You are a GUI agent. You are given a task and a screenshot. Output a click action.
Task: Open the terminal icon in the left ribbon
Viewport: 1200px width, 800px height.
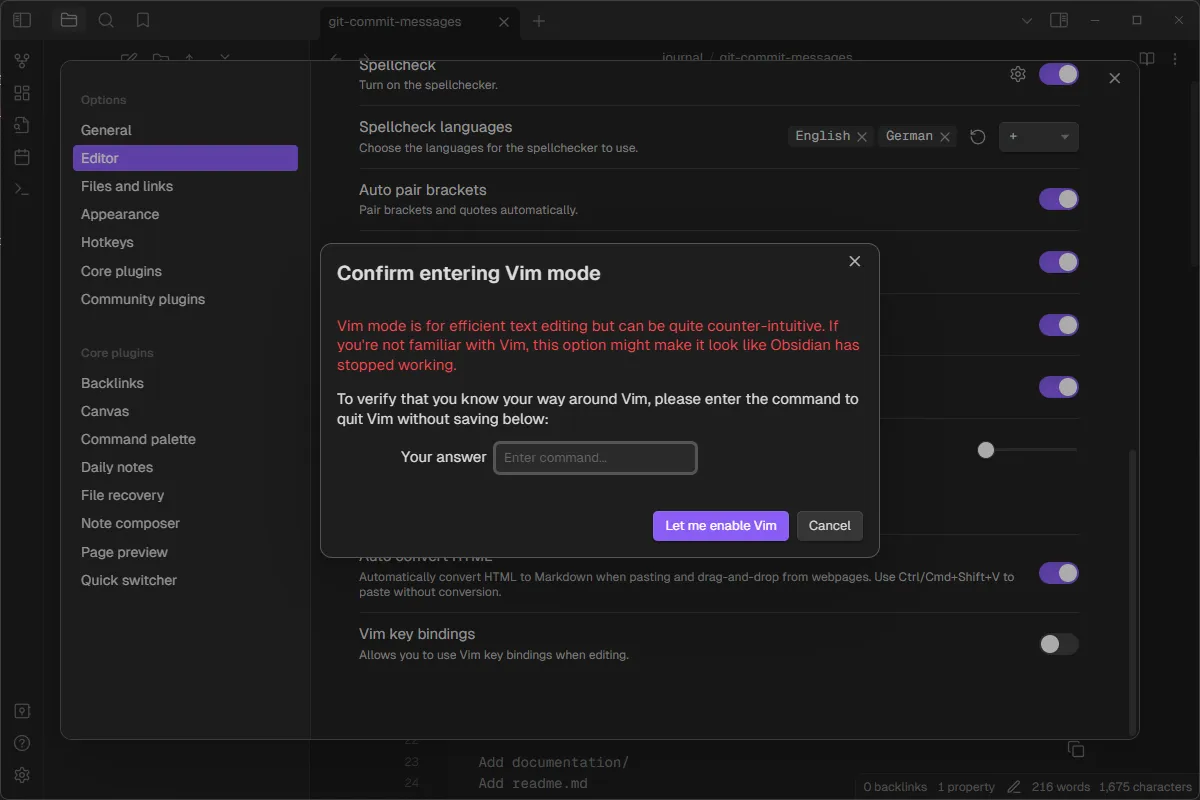22,188
